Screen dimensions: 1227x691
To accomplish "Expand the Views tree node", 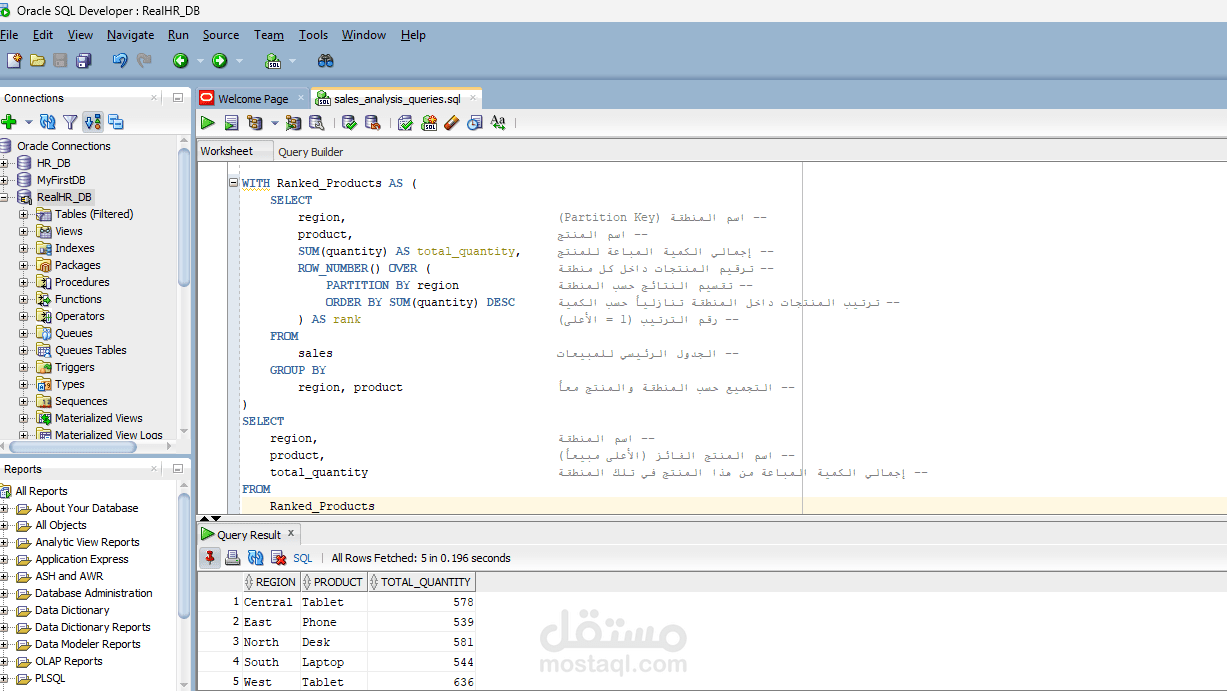I will click(x=24, y=231).
